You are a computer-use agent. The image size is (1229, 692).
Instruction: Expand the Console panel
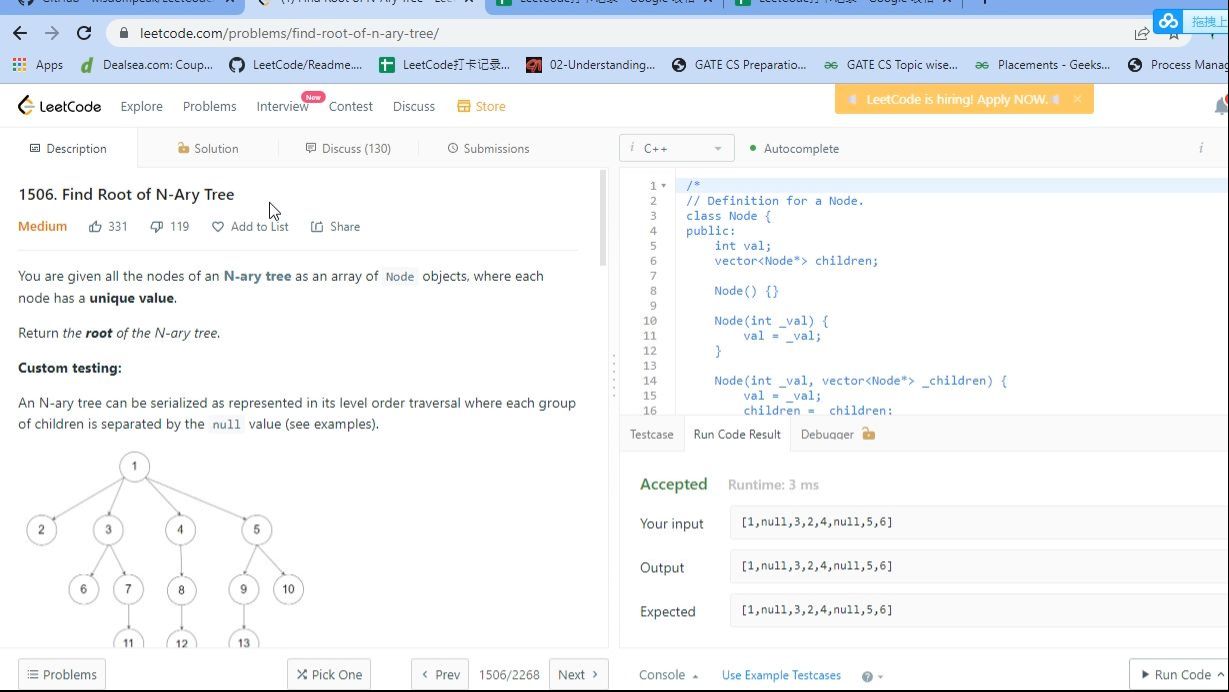[x=668, y=675]
